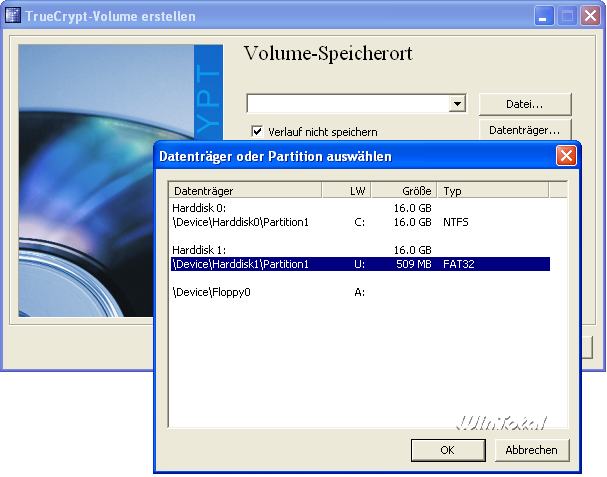Click the U: drive letter cell

(x=359, y=264)
